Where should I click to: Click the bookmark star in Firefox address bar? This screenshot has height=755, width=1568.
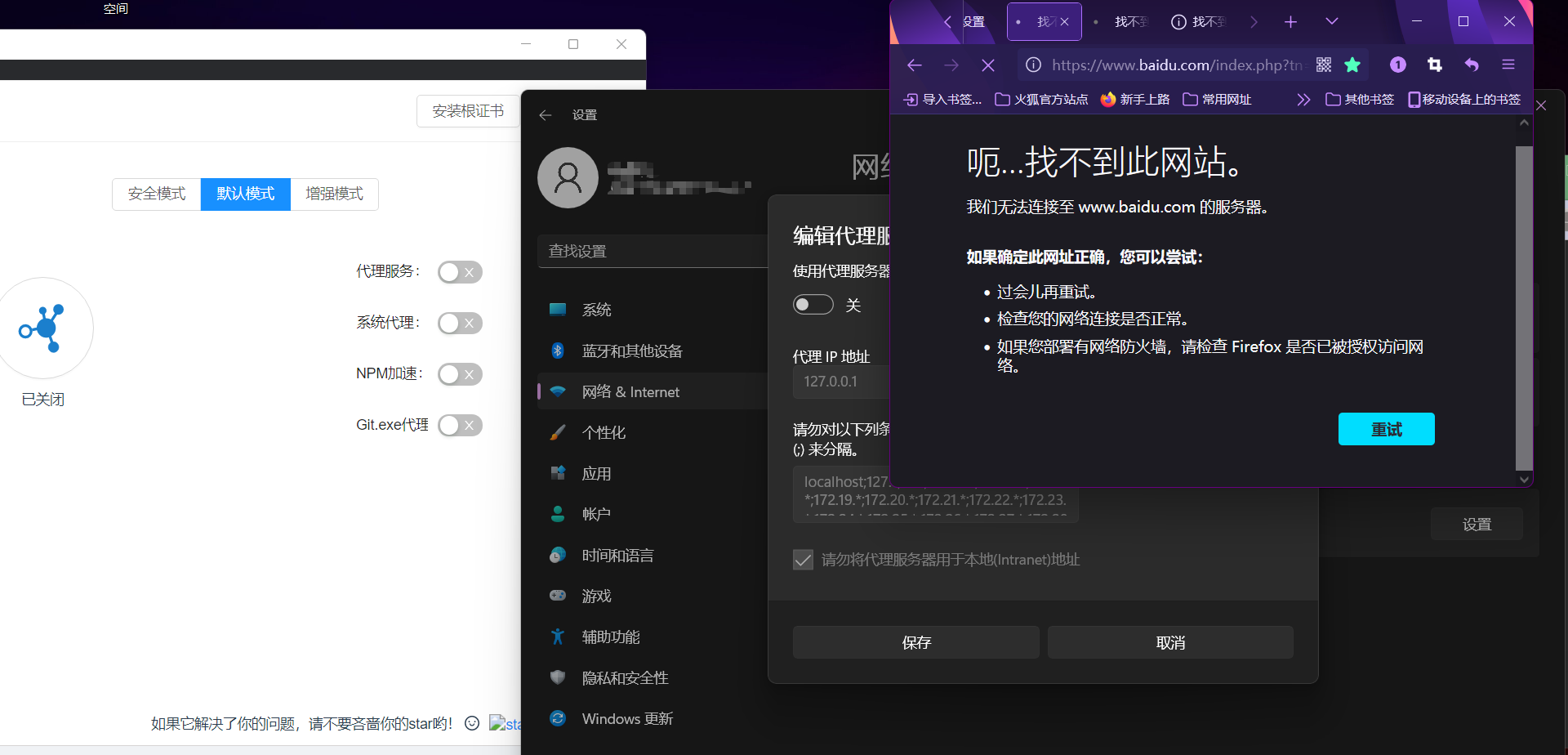pos(1352,65)
